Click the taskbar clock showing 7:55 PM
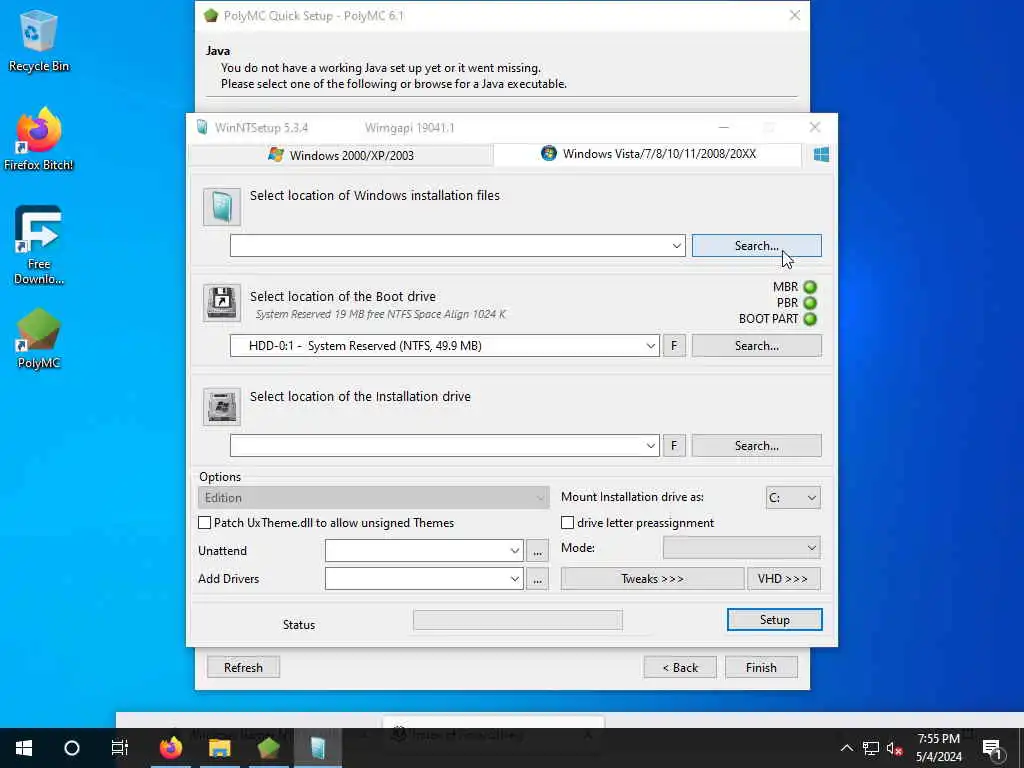This screenshot has width=1024, height=768. click(938, 748)
